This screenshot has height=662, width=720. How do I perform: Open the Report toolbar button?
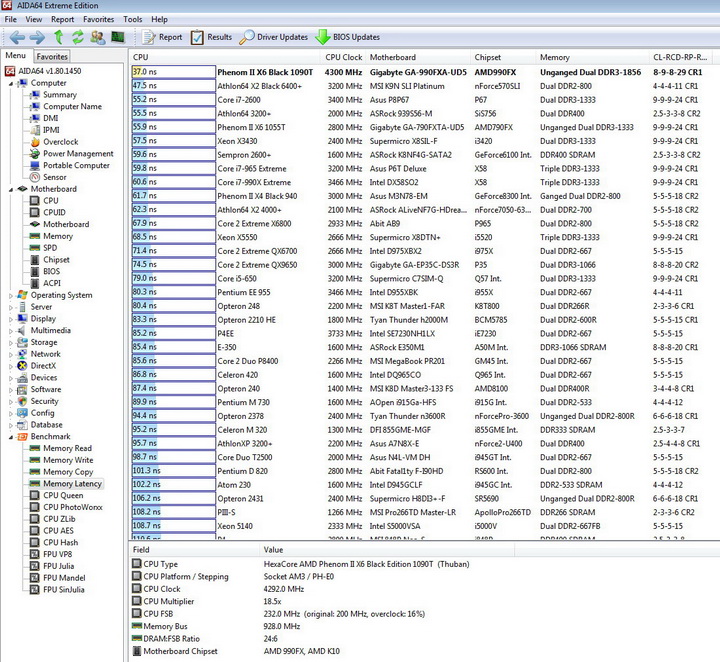point(162,37)
